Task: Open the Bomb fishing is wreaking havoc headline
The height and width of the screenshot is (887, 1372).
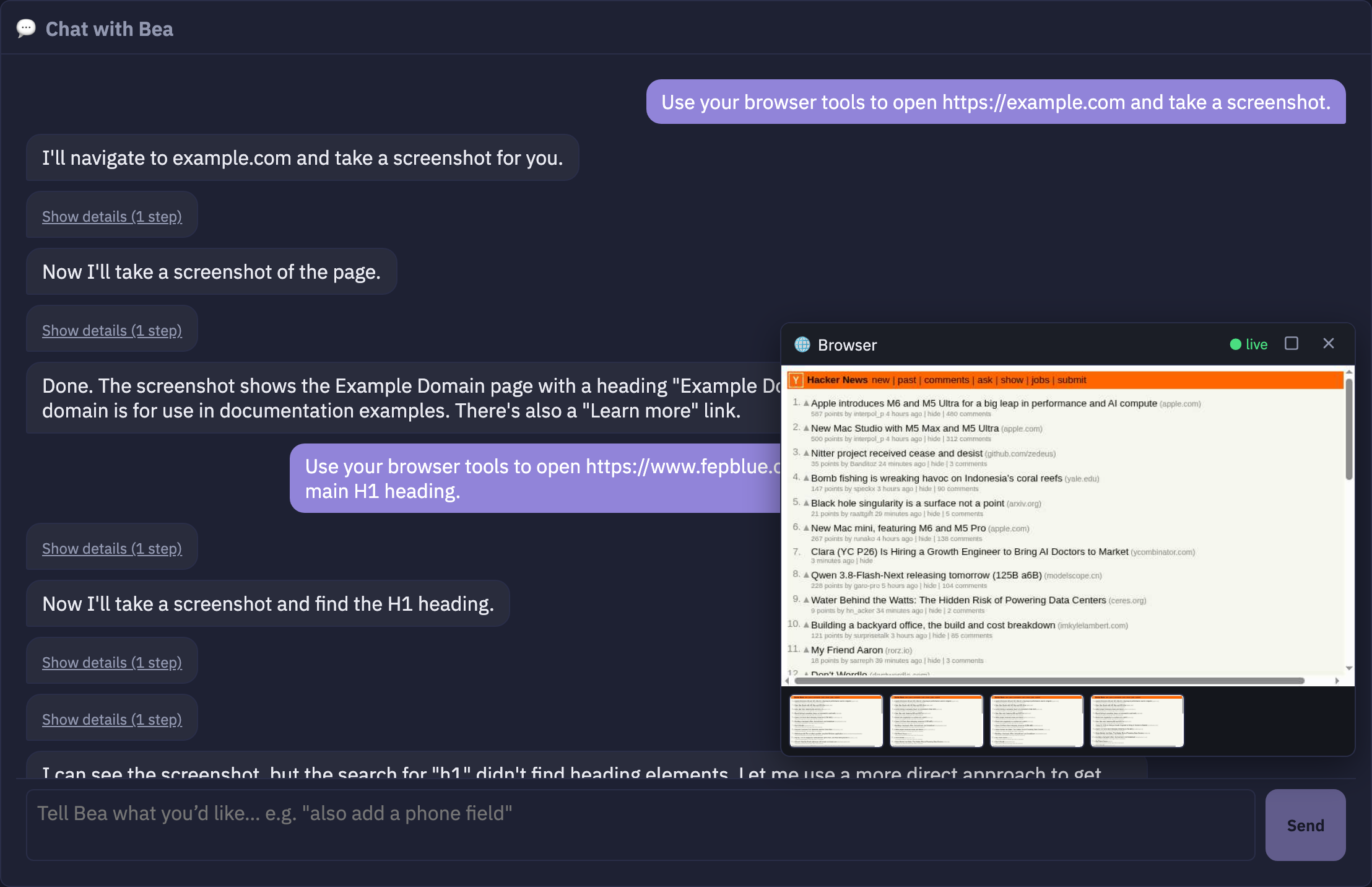Action: coord(936,478)
